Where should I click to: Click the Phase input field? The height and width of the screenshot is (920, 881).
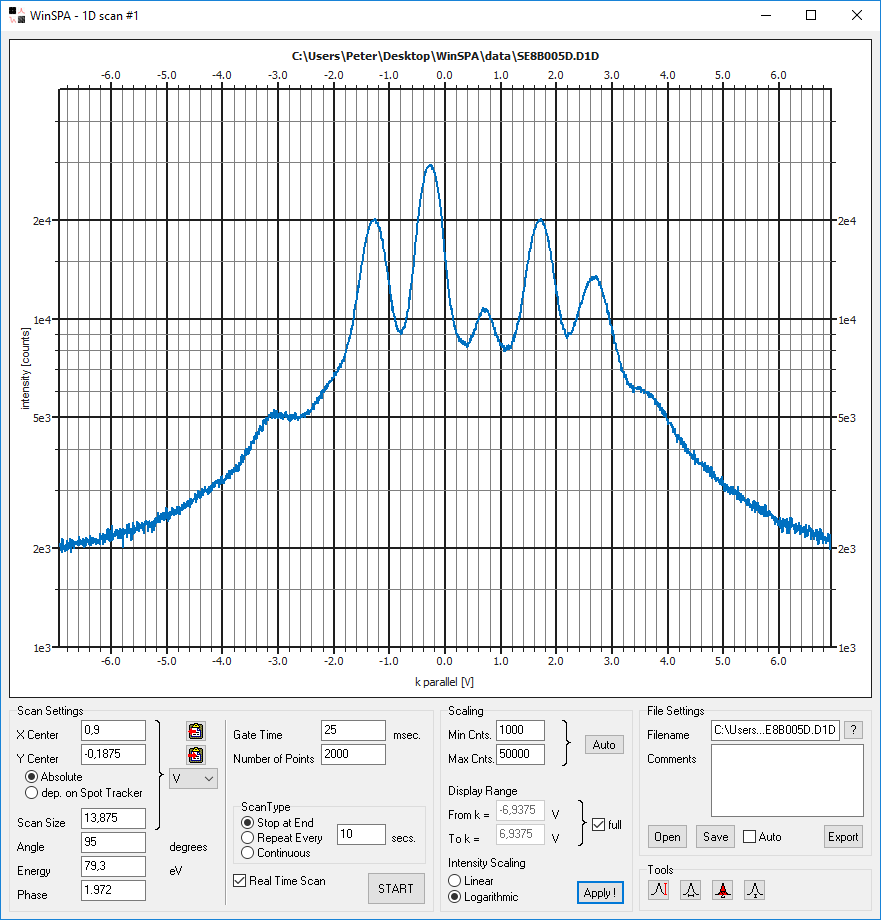pos(113,890)
